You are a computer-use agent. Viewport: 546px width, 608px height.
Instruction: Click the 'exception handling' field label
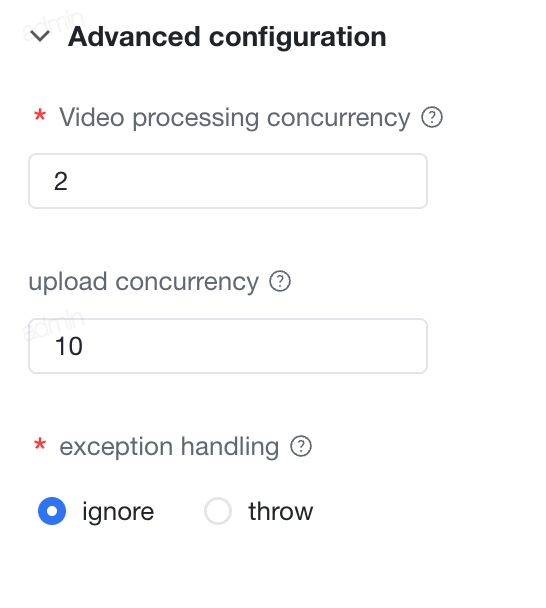[x=169, y=447]
